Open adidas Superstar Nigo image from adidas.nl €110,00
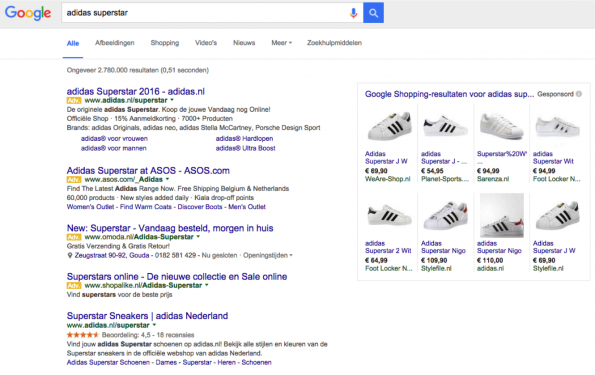This screenshot has height=375, width=595. click(x=502, y=216)
